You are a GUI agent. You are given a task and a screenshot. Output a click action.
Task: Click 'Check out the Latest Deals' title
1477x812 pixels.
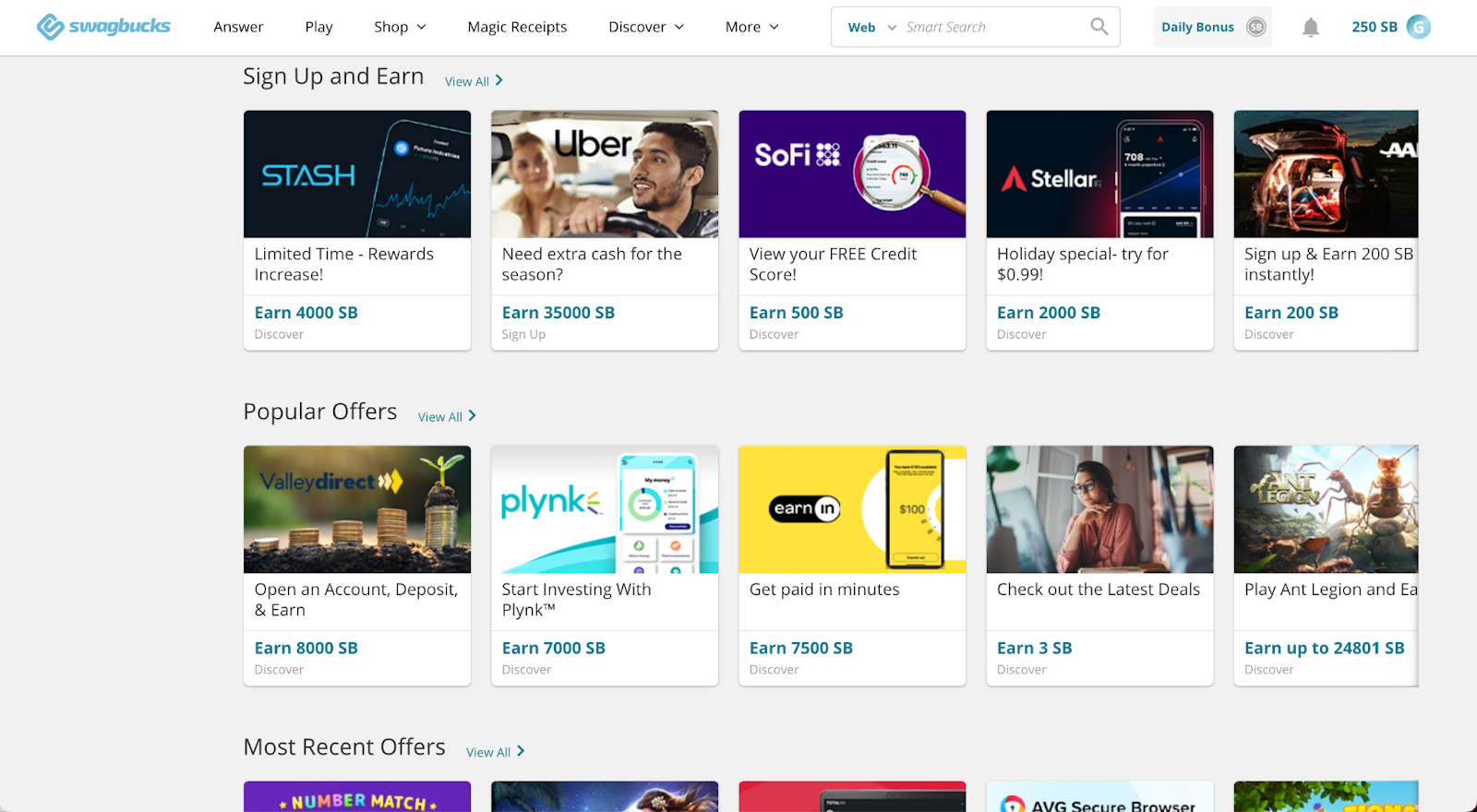click(x=1098, y=590)
